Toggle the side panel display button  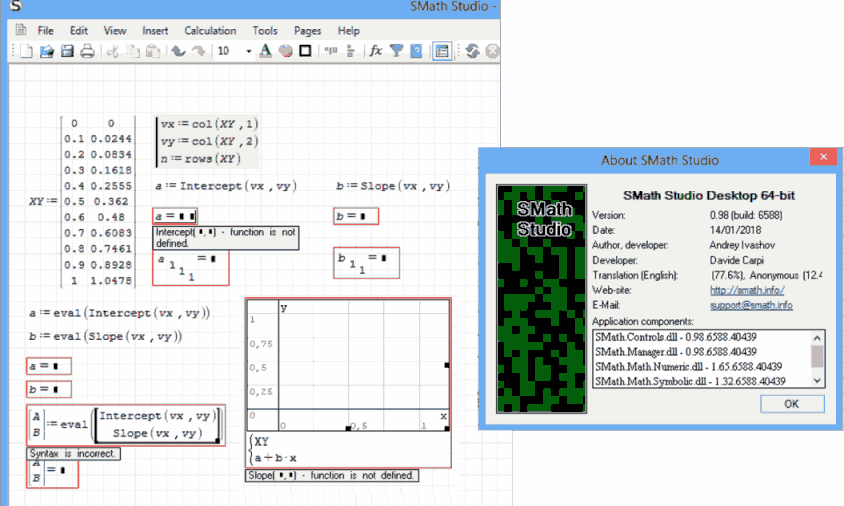pos(443,51)
